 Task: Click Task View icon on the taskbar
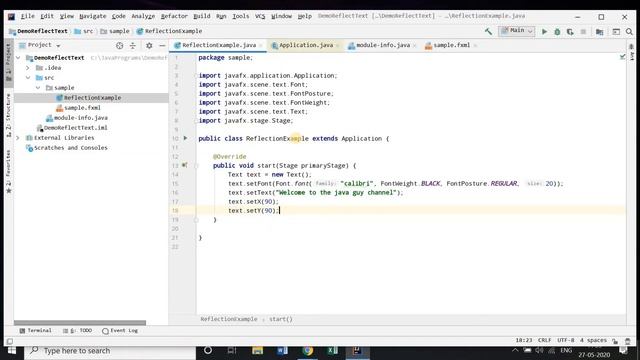[232, 351]
